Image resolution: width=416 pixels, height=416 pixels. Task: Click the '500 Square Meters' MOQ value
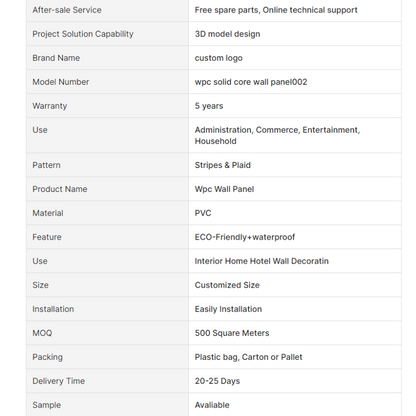pos(232,333)
